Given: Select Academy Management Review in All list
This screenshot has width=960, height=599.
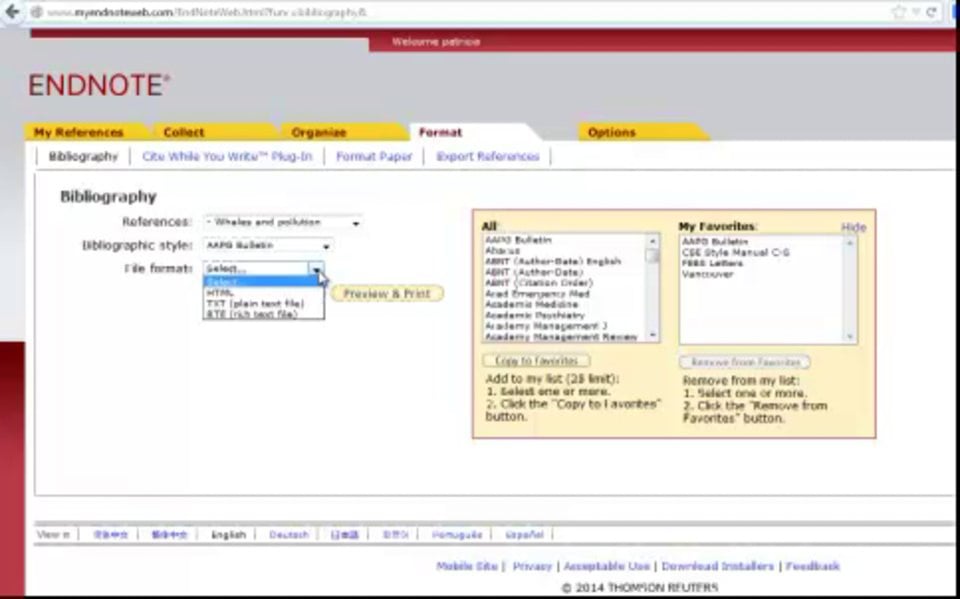Looking at the screenshot, I should click(561, 337).
